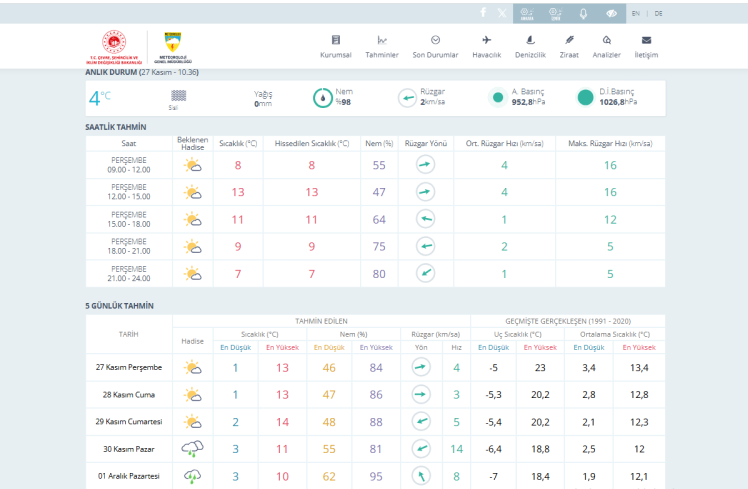
Task: Open the Denizcilik menu item
Action: click(530, 46)
